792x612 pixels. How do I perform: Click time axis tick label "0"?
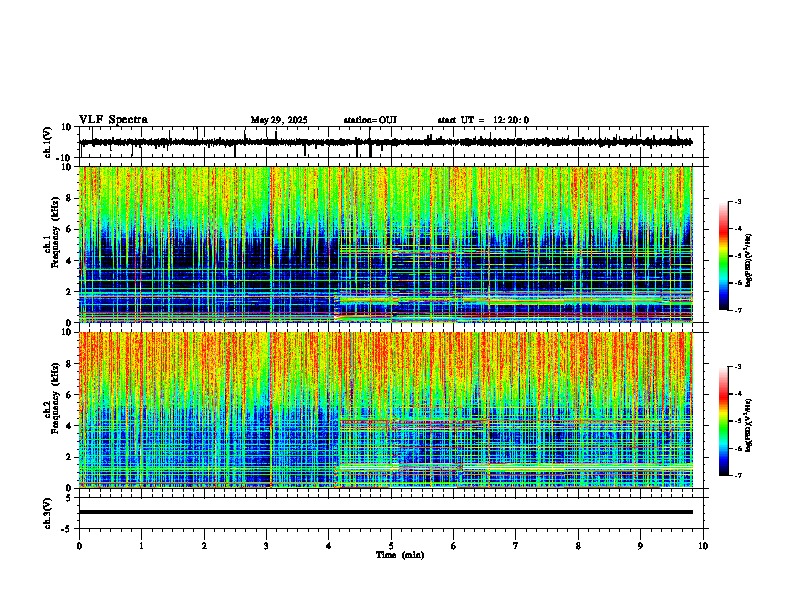(79, 546)
